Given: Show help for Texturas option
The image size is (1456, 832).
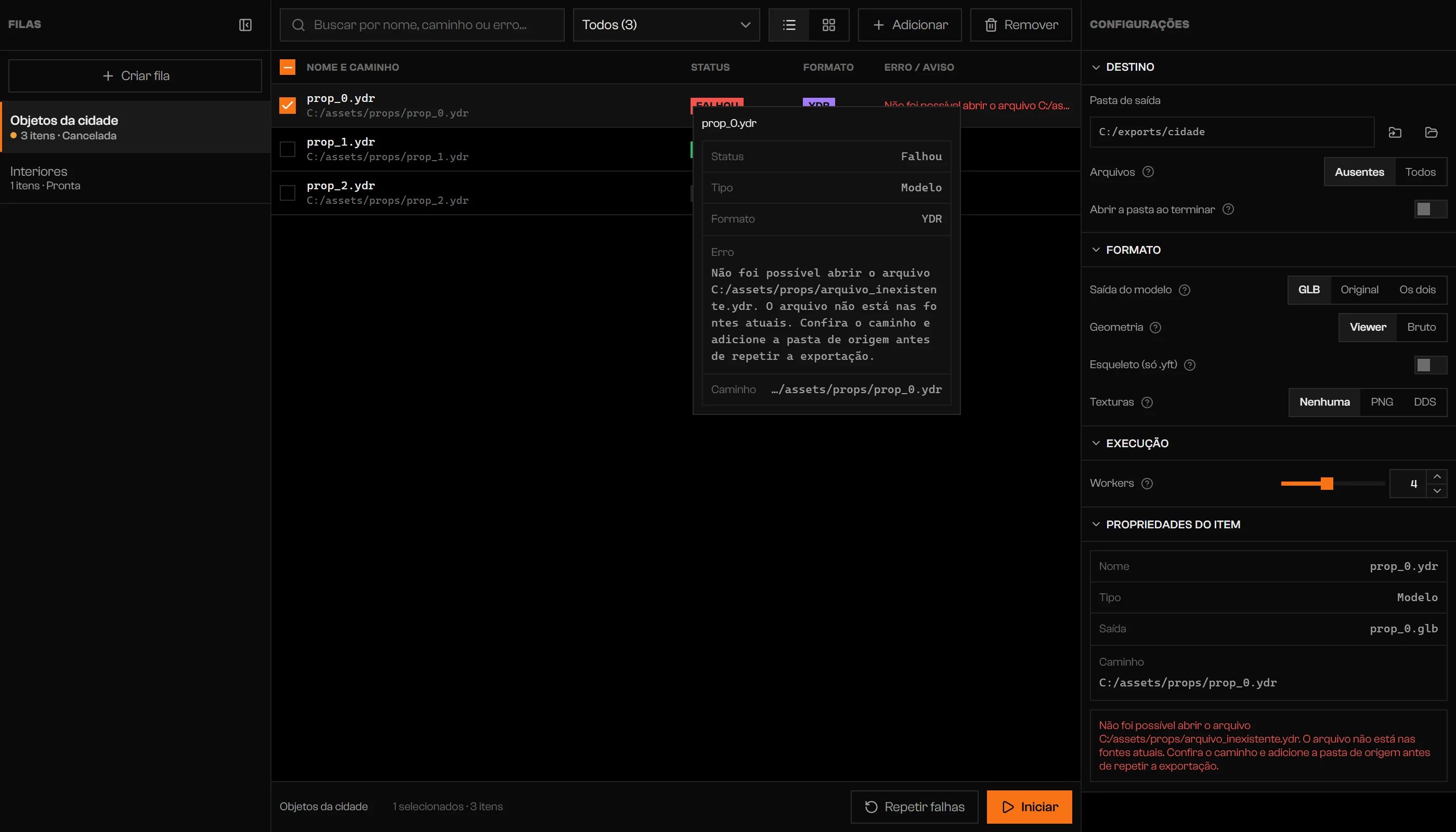Looking at the screenshot, I should [x=1147, y=402].
